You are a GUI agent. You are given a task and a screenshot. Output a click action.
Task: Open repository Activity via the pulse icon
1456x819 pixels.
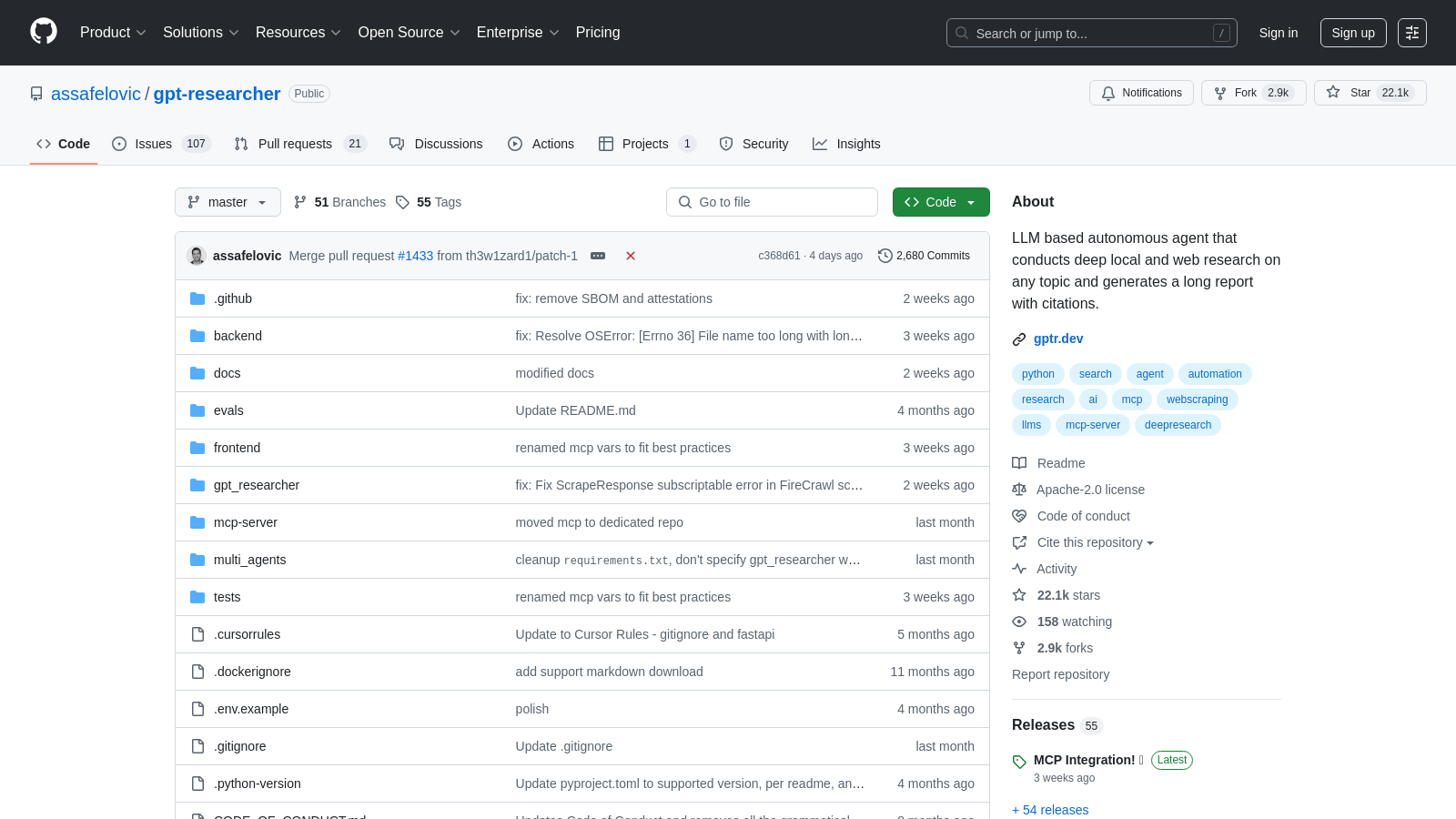[x=1018, y=569]
